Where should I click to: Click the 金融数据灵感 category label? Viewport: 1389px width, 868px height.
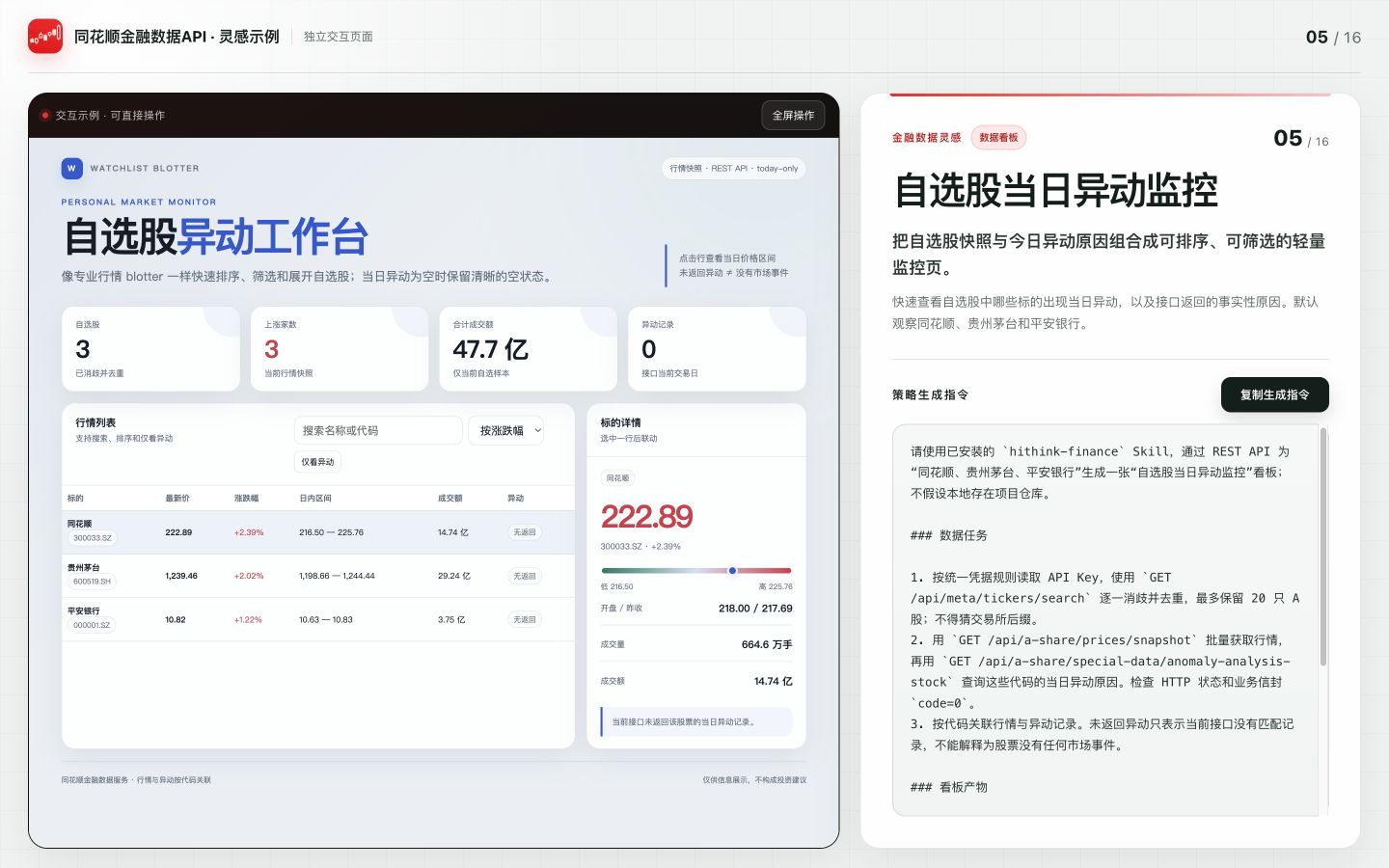point(926,138)
